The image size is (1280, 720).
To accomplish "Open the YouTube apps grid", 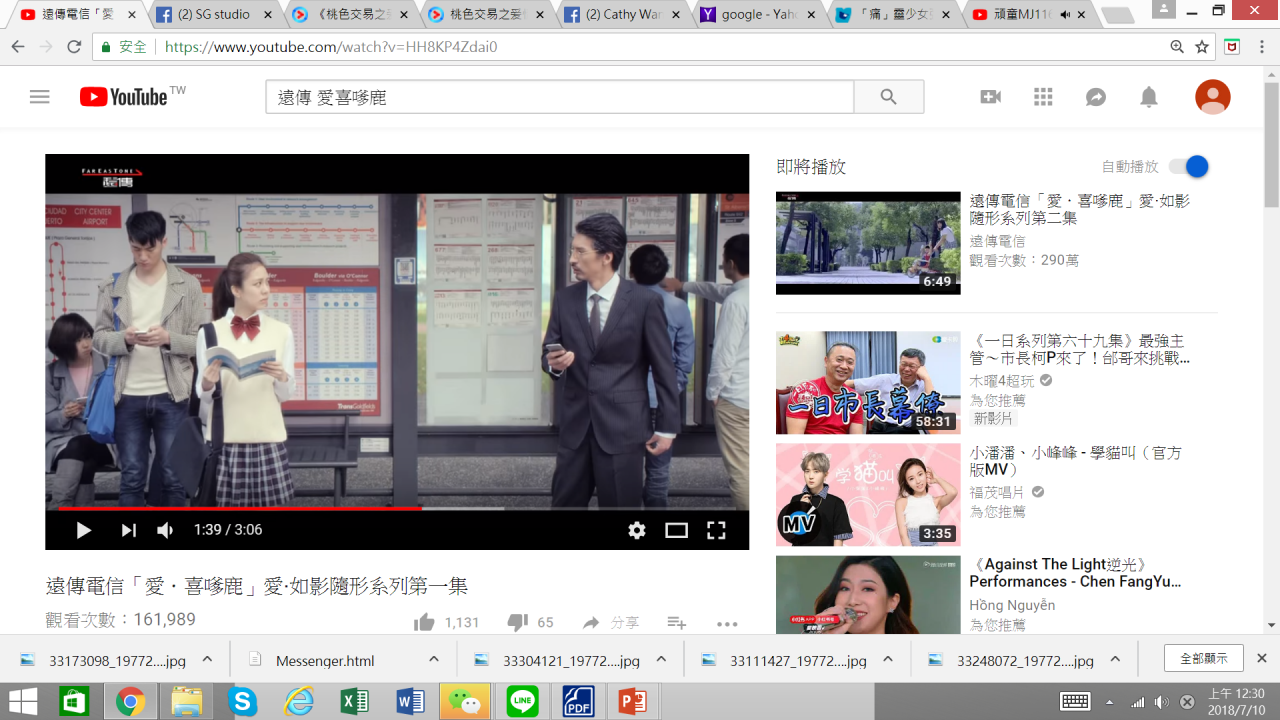I will pyautogui.click(x=1043, y=97).
